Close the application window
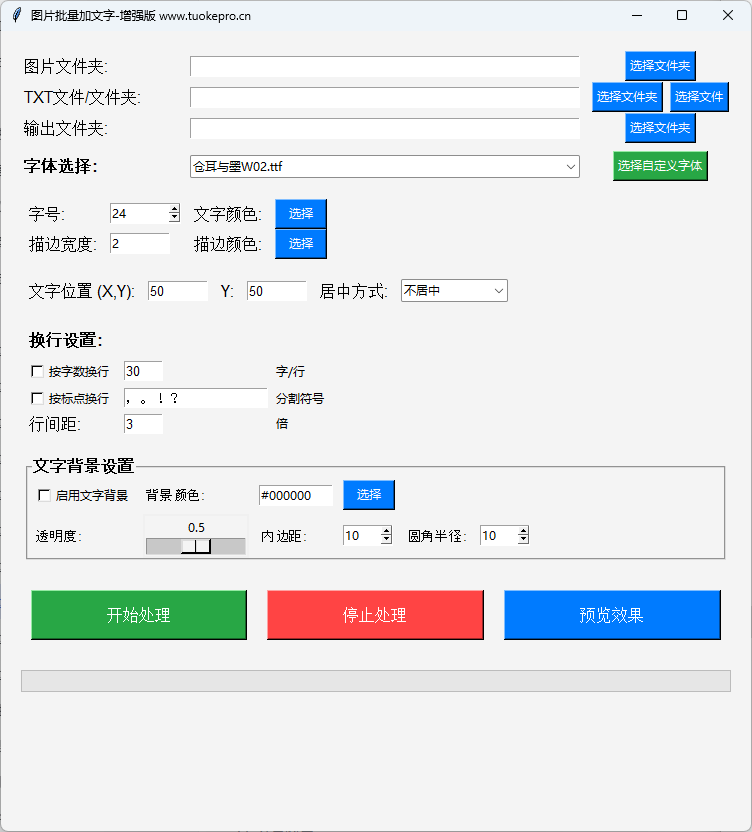 point(728,15)
